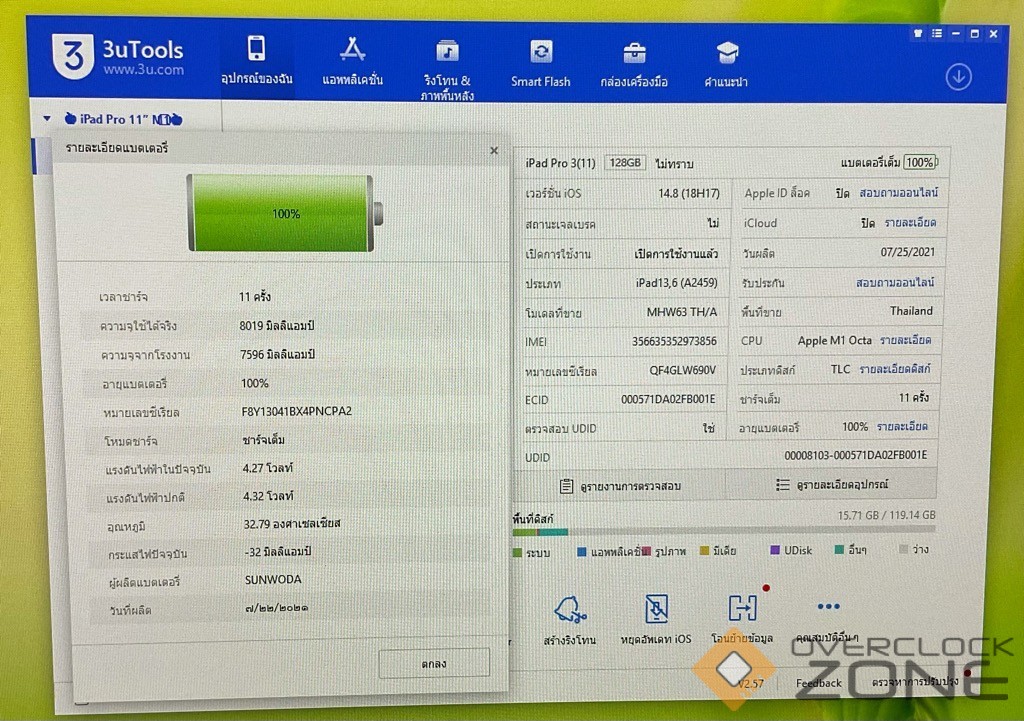Open the Tutorials graduation cap icon

tap(726, 53)
